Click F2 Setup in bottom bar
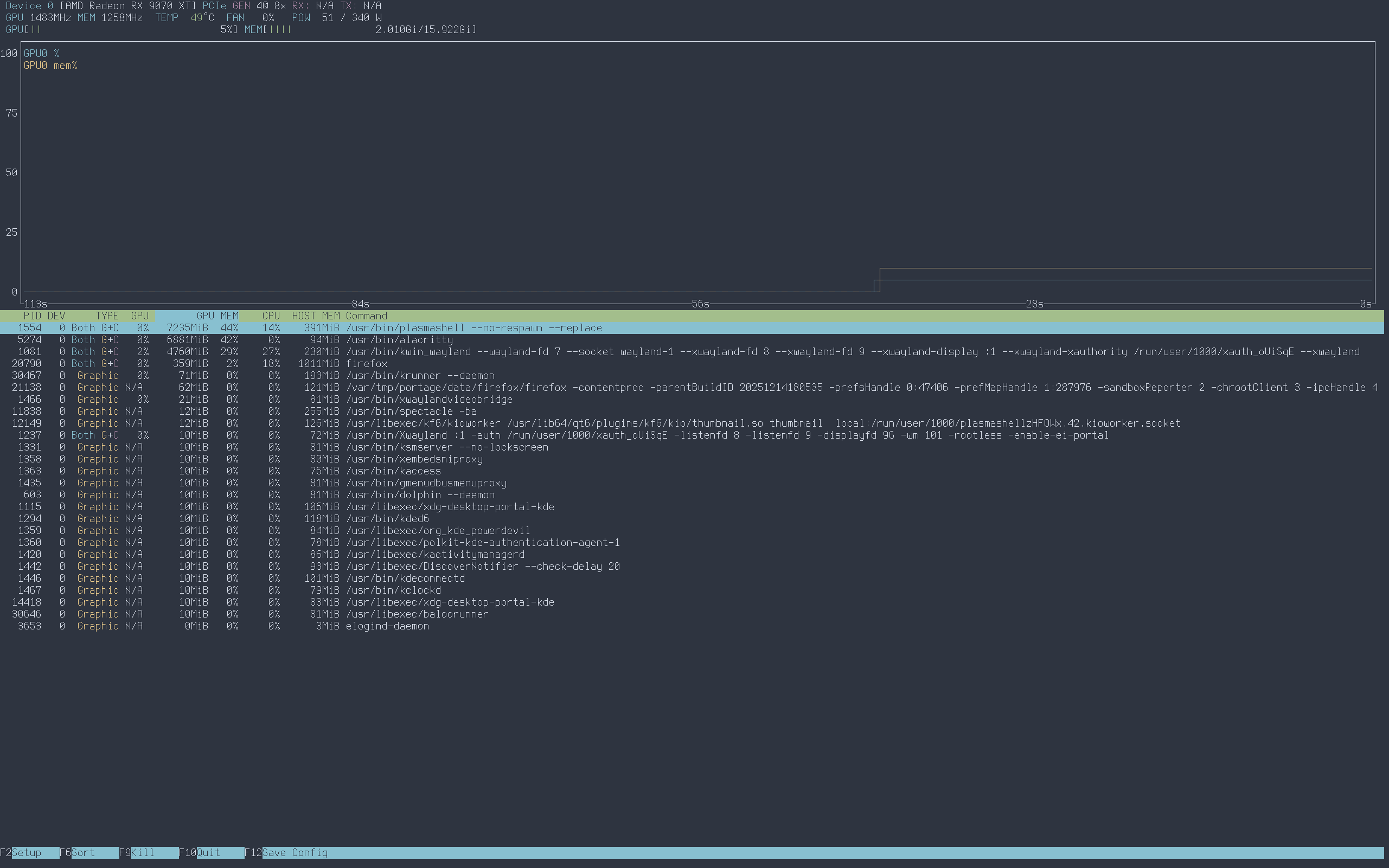 pyautogui.click(x=26, y=852)
